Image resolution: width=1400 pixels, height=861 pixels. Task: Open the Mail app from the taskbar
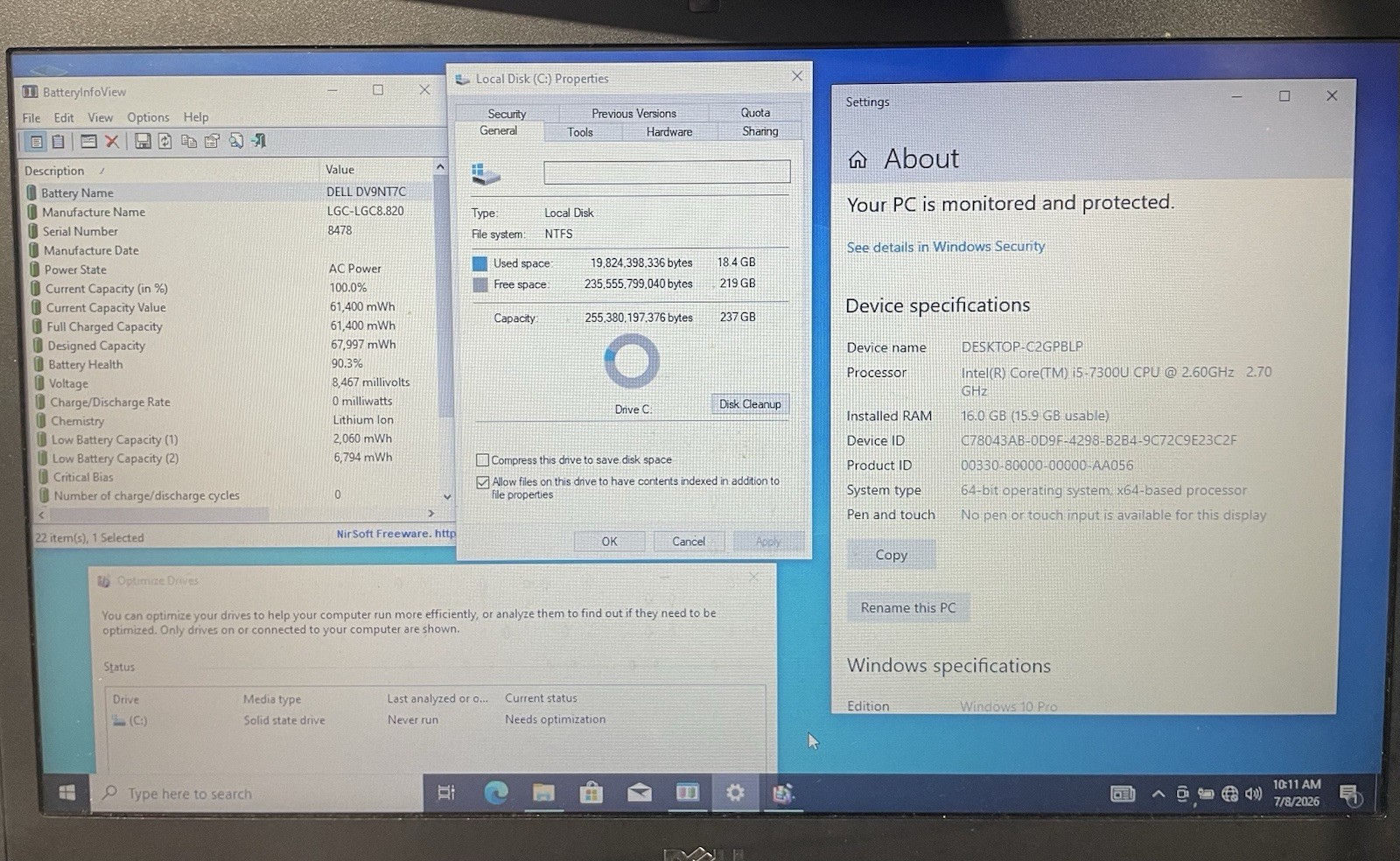point(640,793)
